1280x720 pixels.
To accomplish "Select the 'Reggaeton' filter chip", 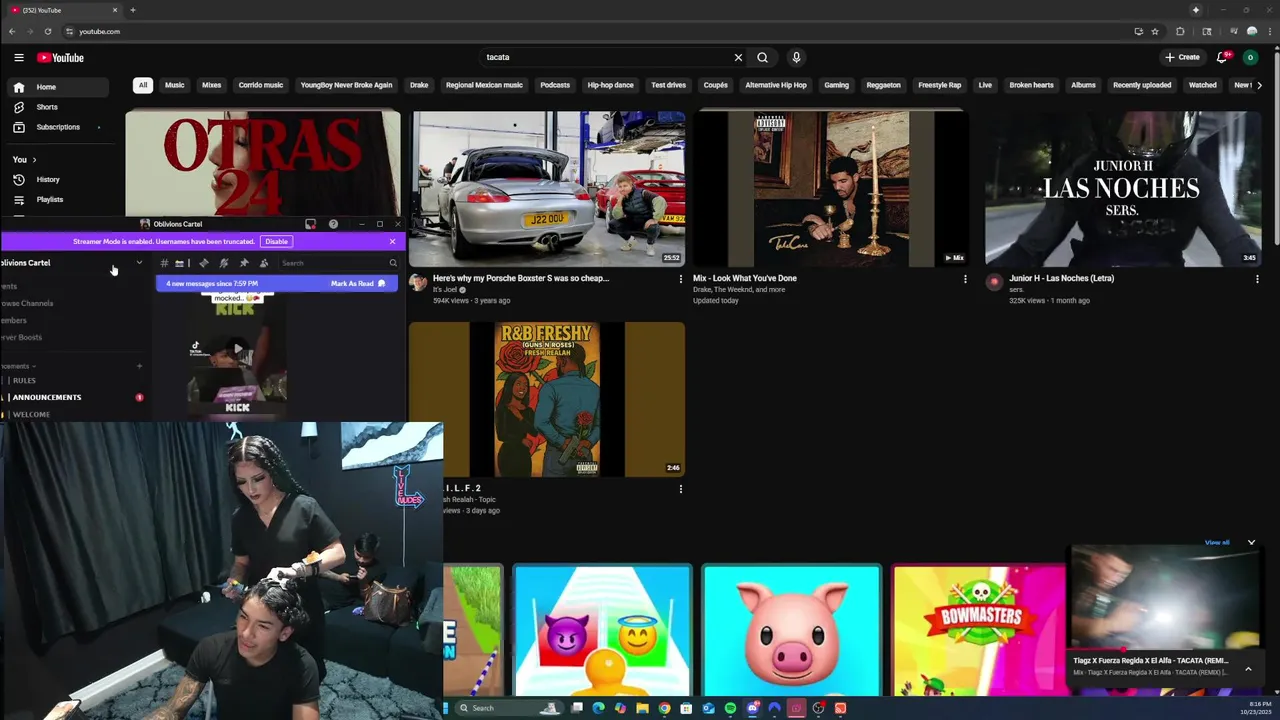I will tap(883, 85).
